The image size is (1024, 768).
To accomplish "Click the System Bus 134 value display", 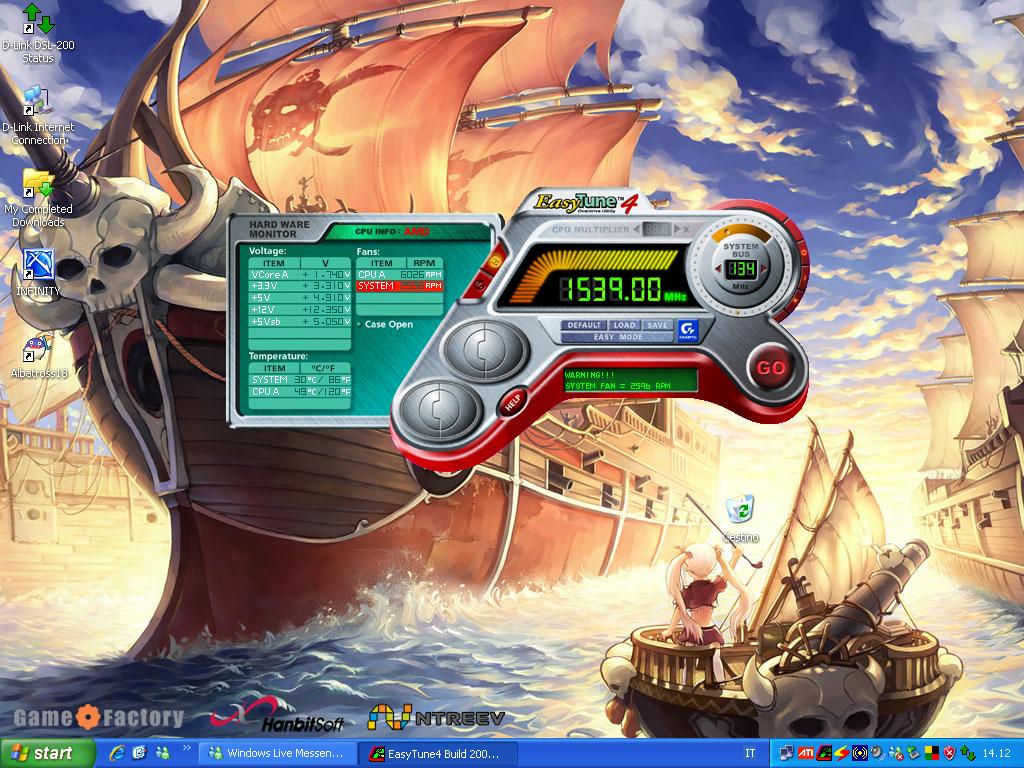I will [741, 268].
